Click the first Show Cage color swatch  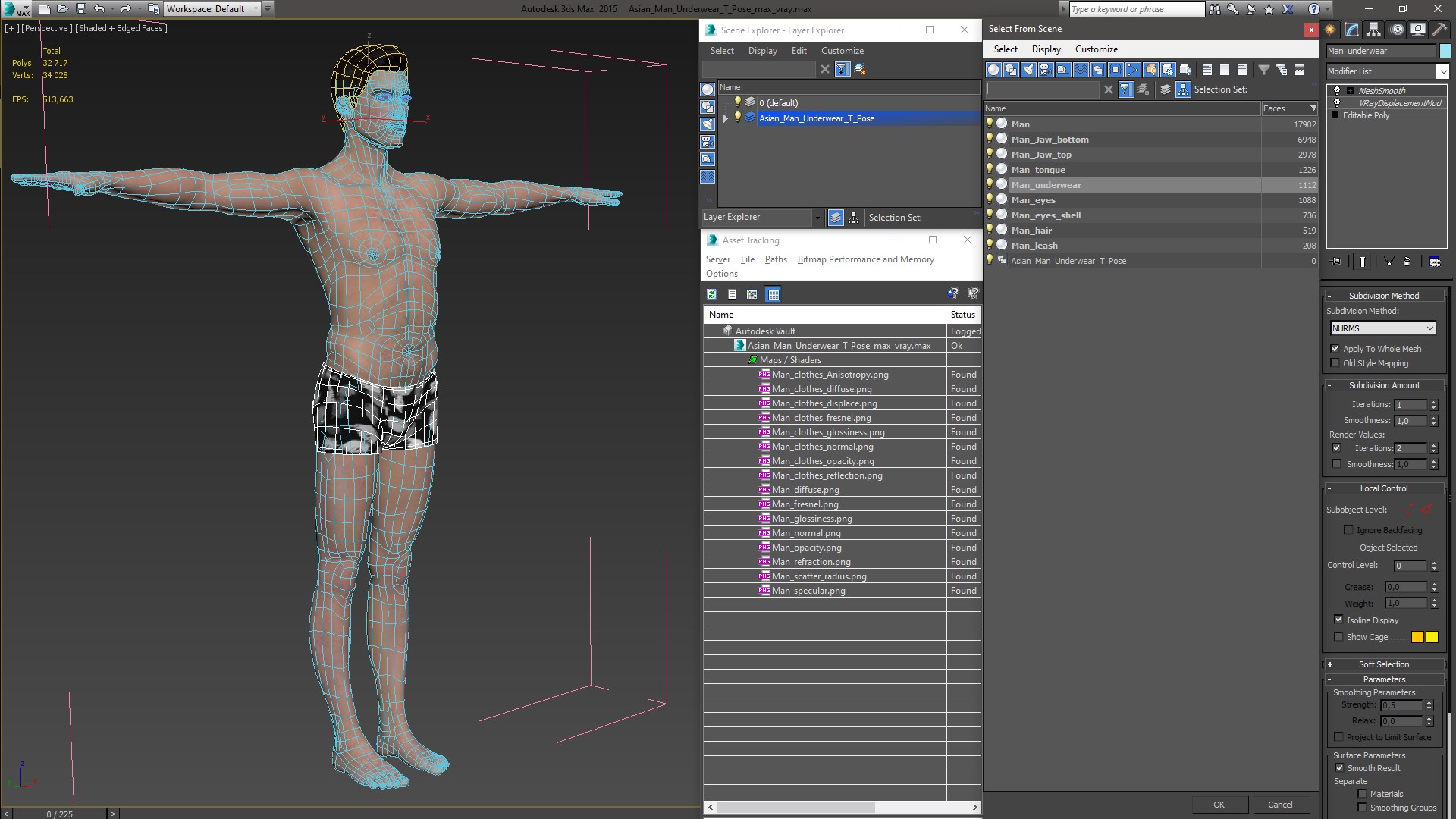tap(1417, 637)
